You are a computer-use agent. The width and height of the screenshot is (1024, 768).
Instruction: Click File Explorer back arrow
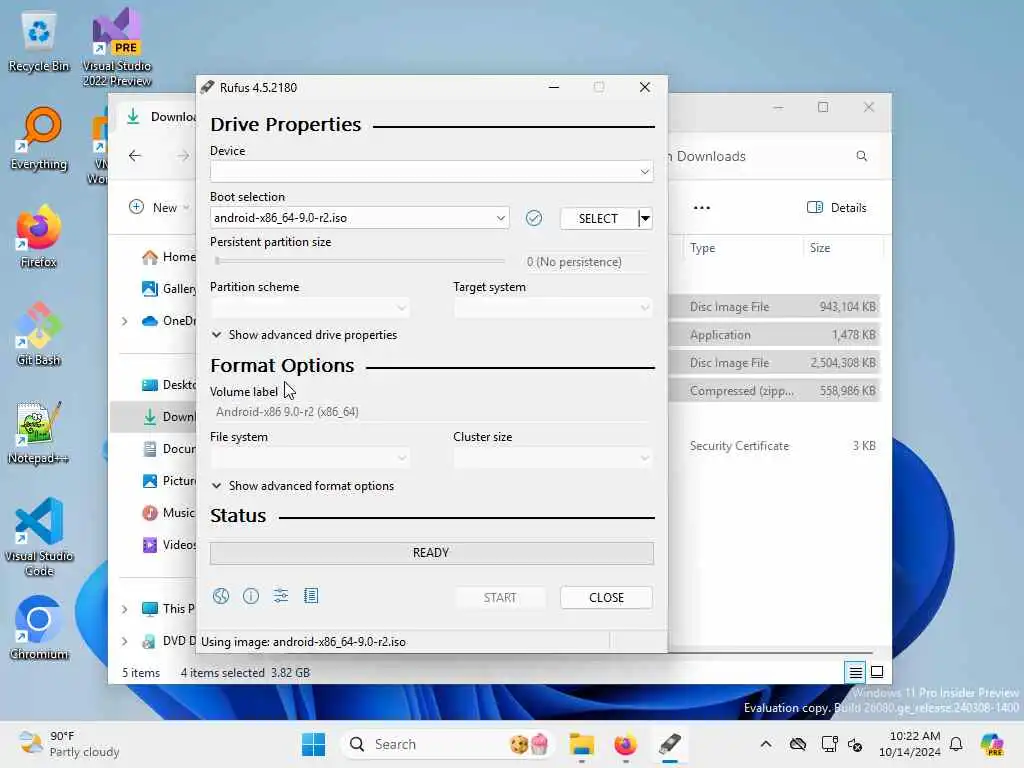[135, 155]
